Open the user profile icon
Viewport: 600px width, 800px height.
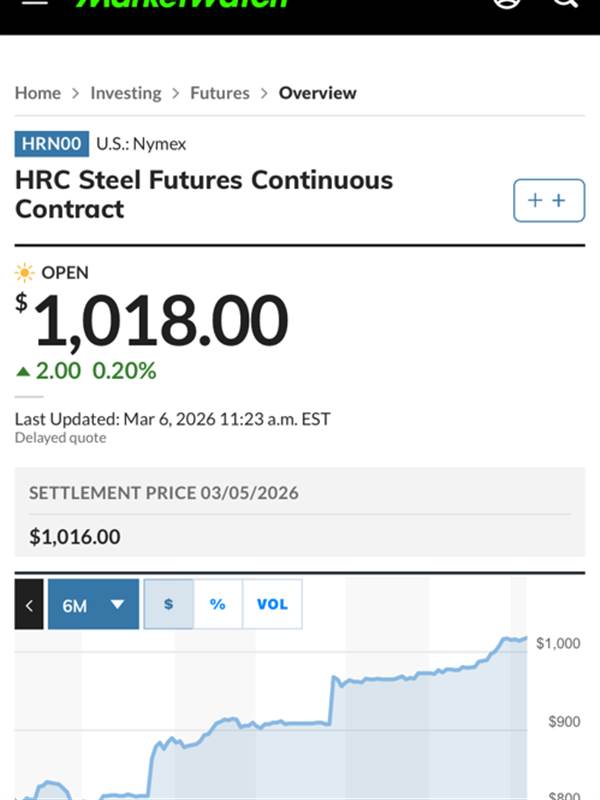tap(508, 3)
